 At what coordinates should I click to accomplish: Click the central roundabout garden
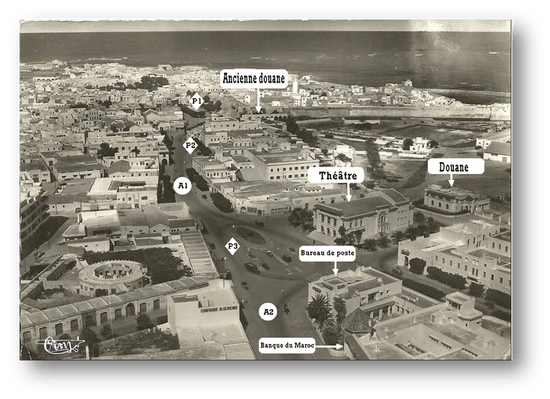250,236
